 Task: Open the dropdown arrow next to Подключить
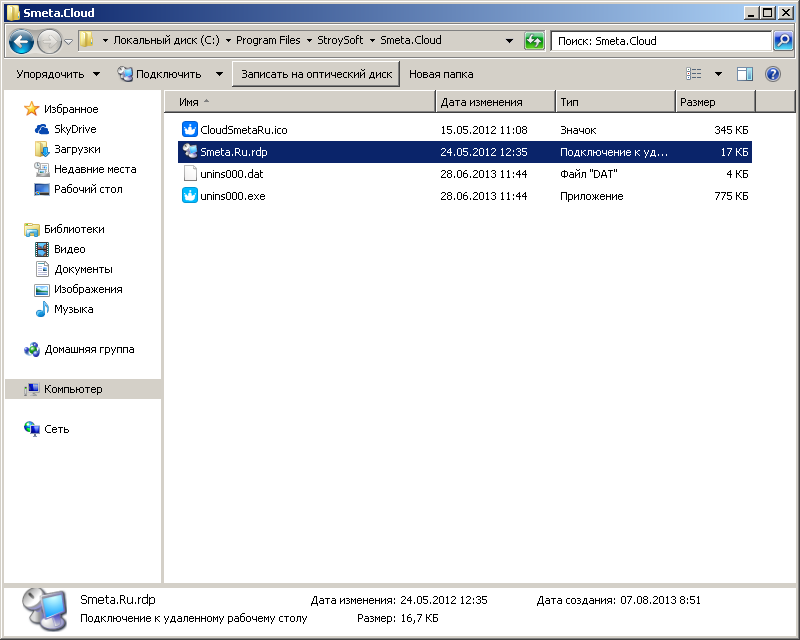pos(219,74)
